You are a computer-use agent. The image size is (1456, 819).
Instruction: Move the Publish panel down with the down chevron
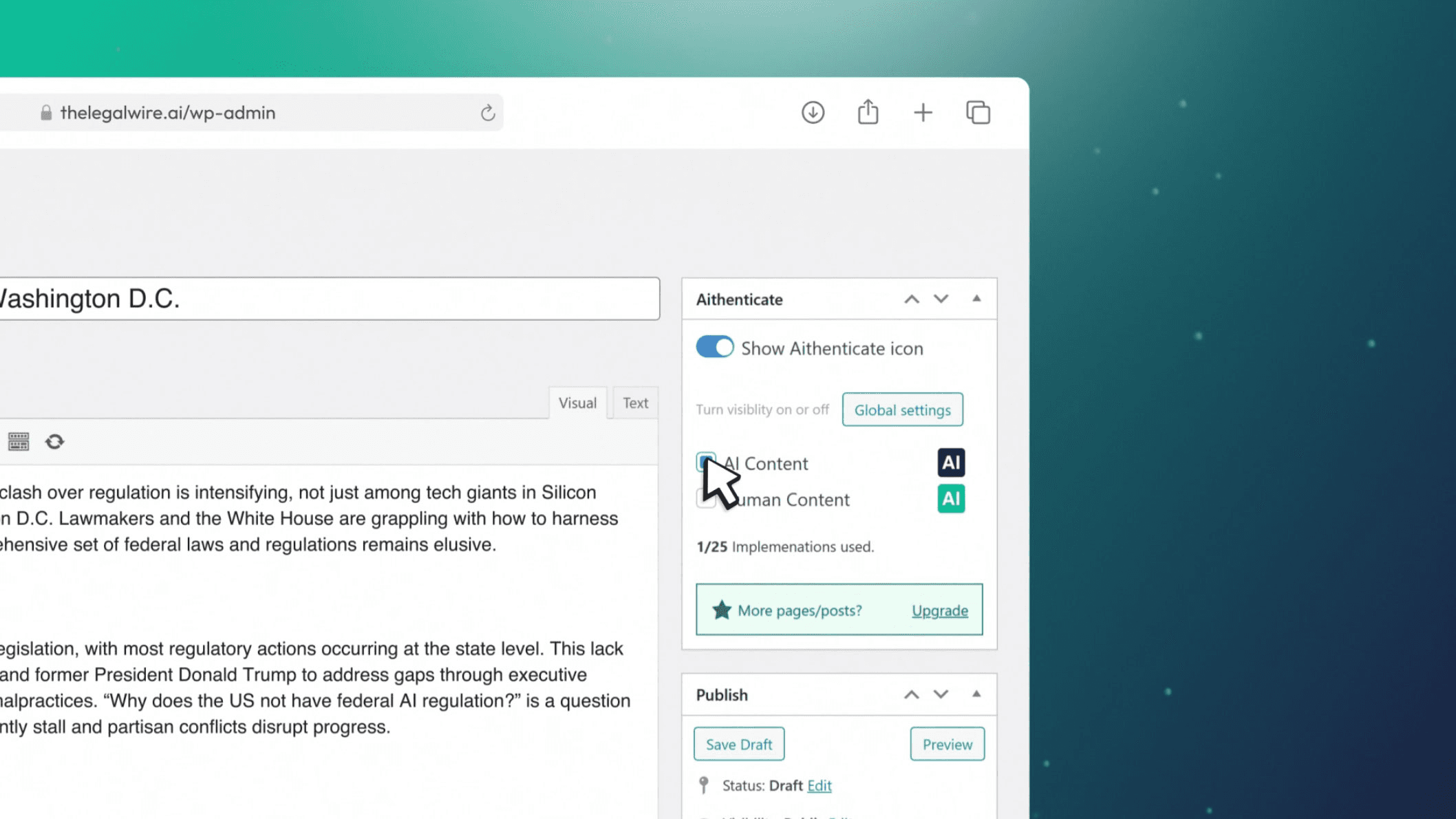pyautogui.click(x=941, y=694)
